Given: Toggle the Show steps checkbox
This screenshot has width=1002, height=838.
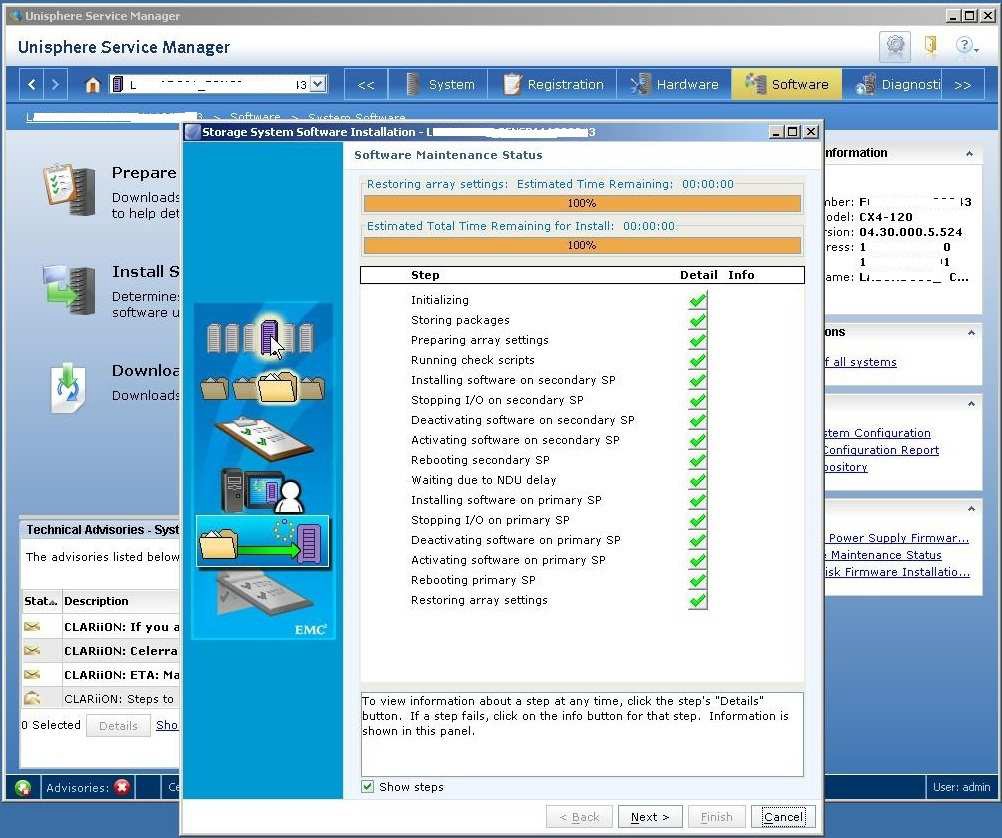Looking at the screenshot, I should (x=367, y=787).
